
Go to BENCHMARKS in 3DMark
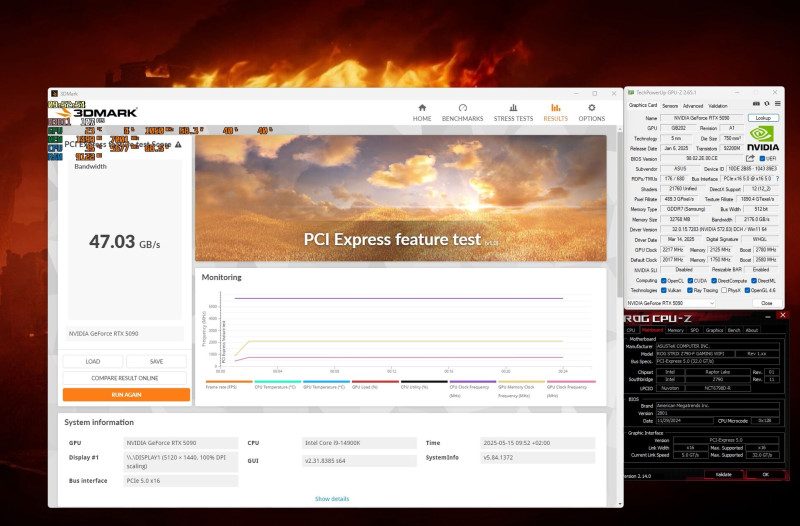pos(462,113)
